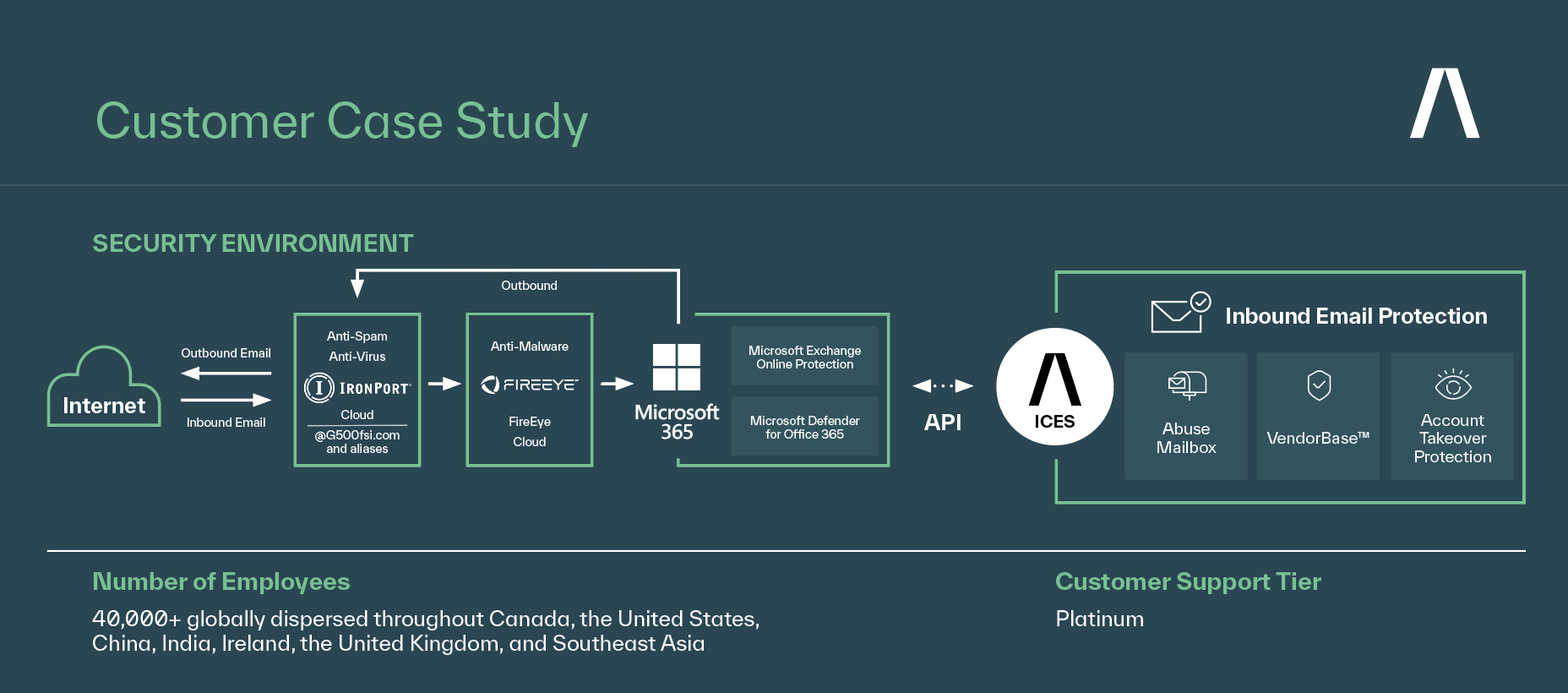Click the ICES circle logo

pos(1054,386)
